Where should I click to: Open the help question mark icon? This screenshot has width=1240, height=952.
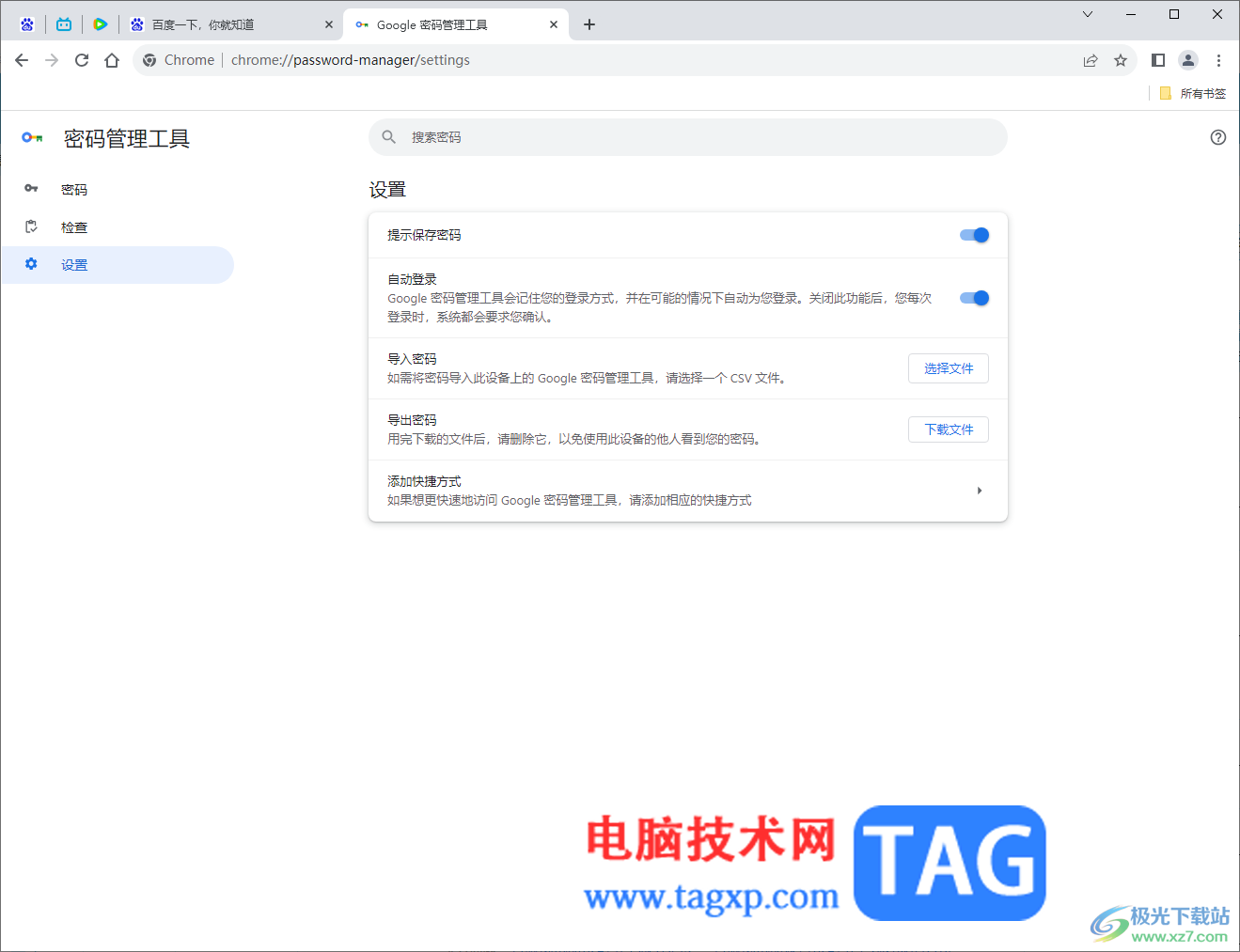point(1218,137)
